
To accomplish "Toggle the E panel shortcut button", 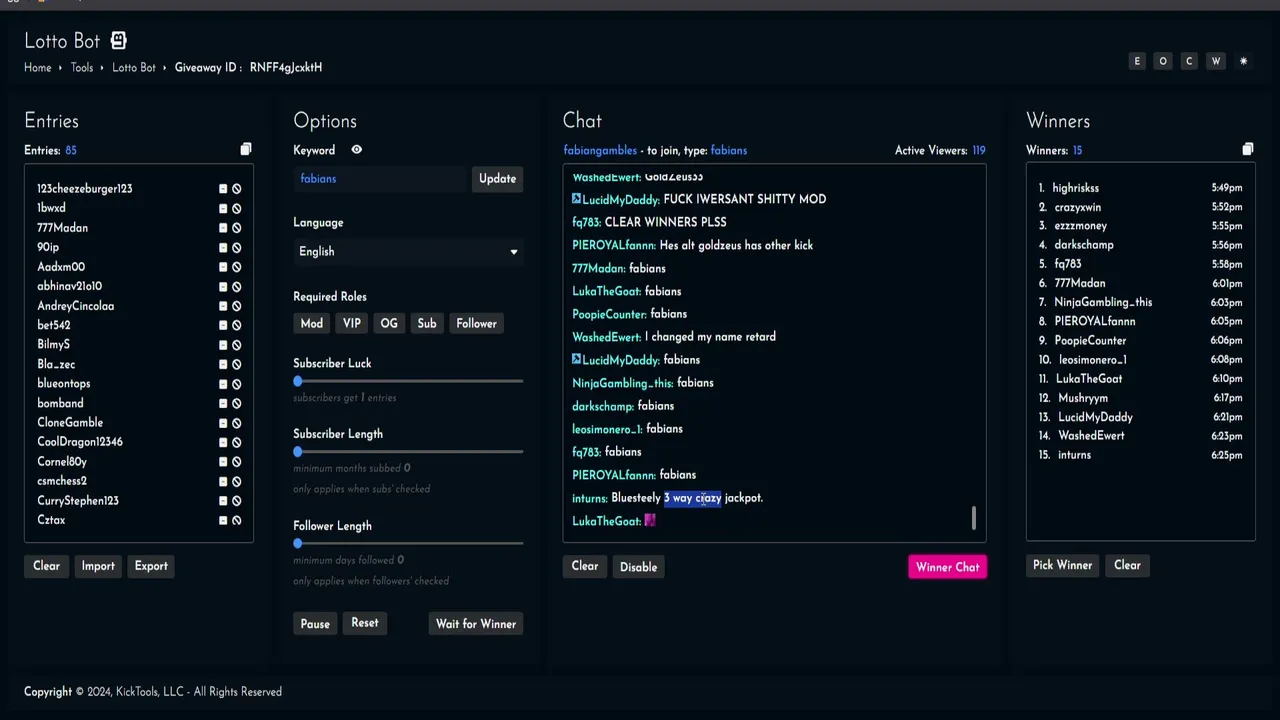I will [x=1136, y=61].
